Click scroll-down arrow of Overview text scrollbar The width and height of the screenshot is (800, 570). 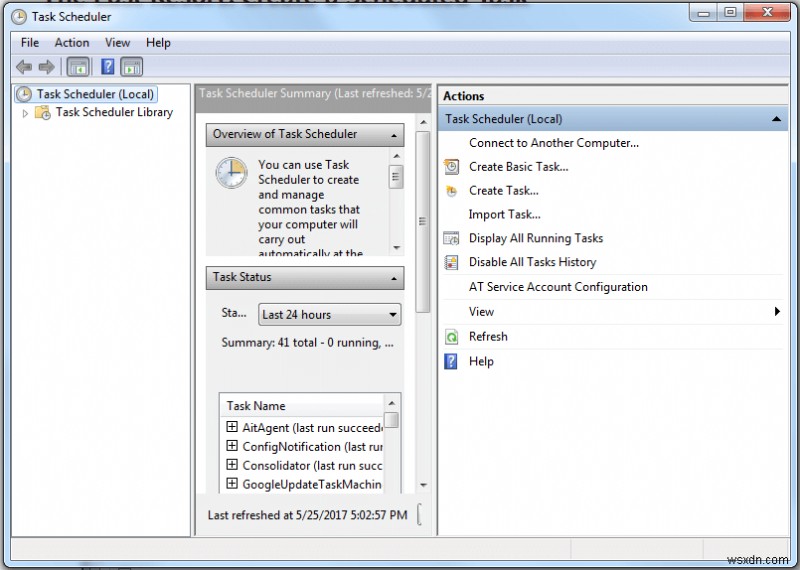coord(396,248)
